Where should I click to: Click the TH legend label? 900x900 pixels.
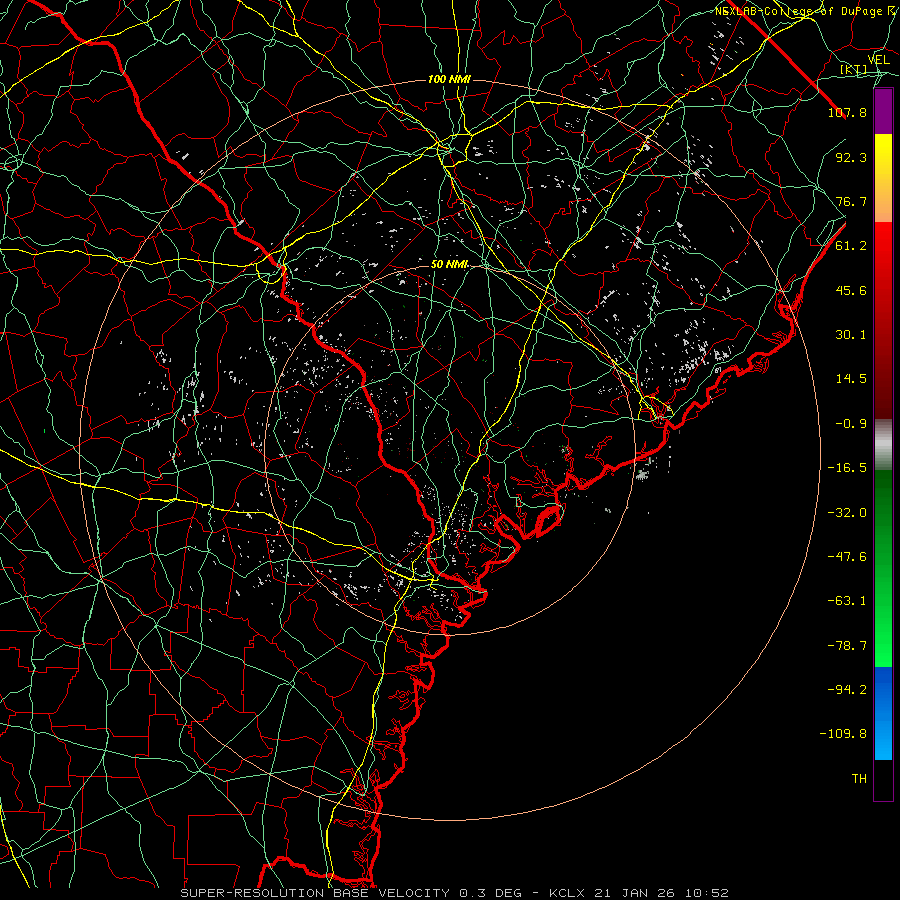tap(859, 779)
